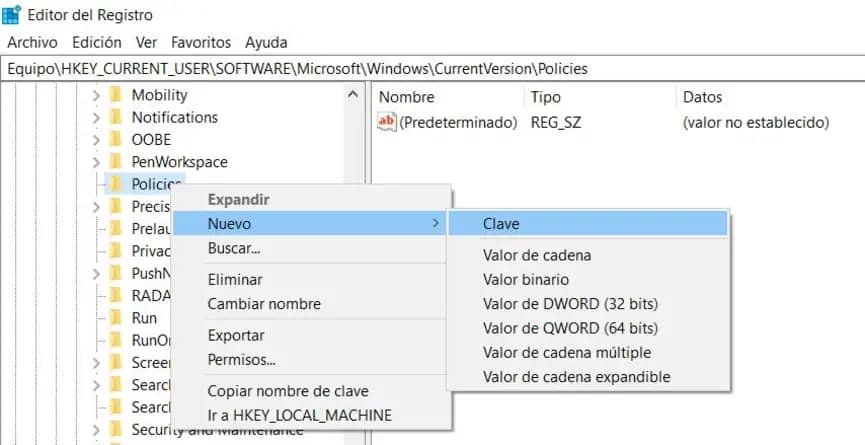Select Valor de QWORD (64 bits)
865x445 pixels.
click(588, 328)
